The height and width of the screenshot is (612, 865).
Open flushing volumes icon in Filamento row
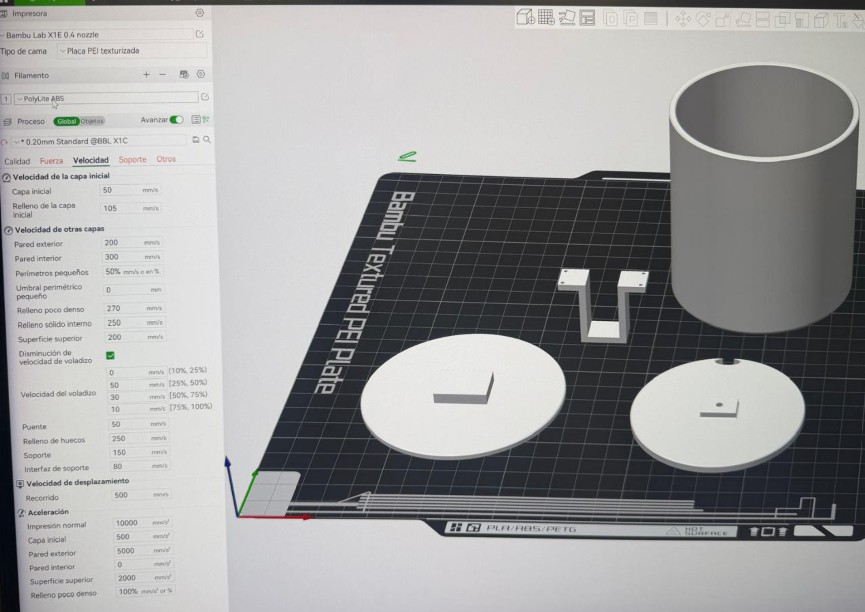(x=184, y=75)
